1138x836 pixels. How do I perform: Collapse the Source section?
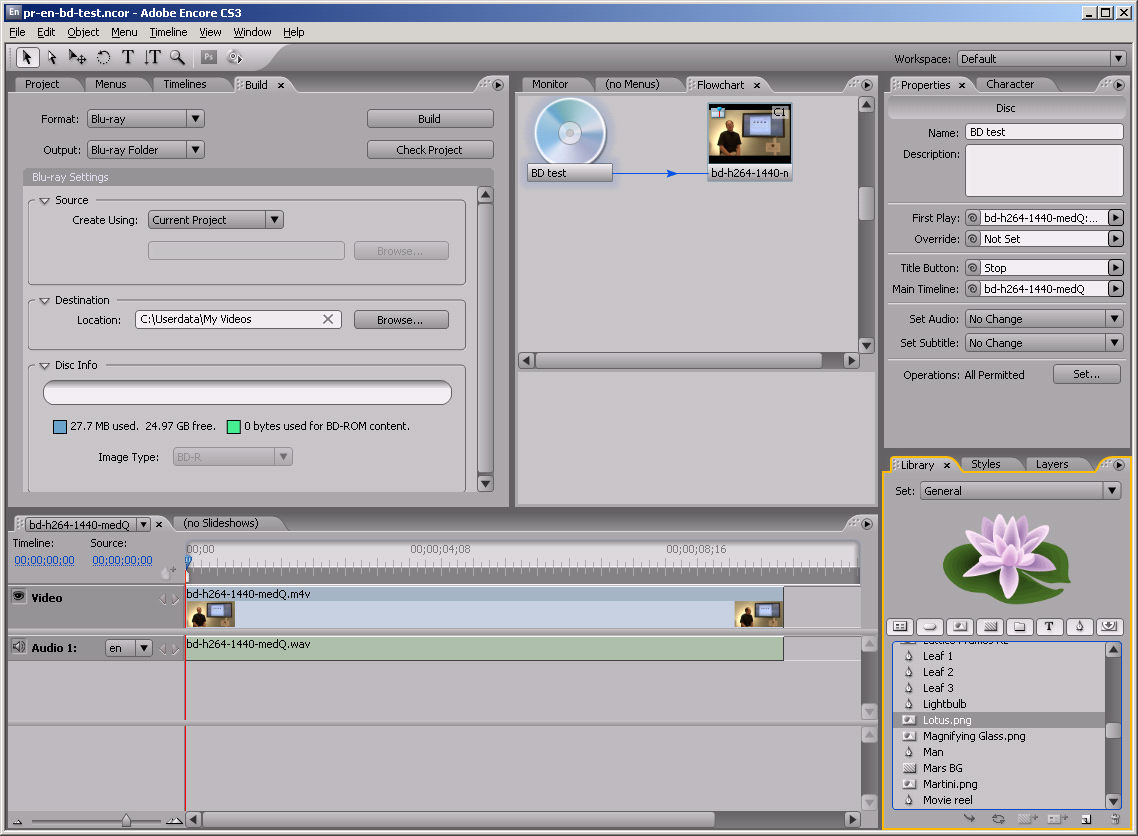(44, 200)
